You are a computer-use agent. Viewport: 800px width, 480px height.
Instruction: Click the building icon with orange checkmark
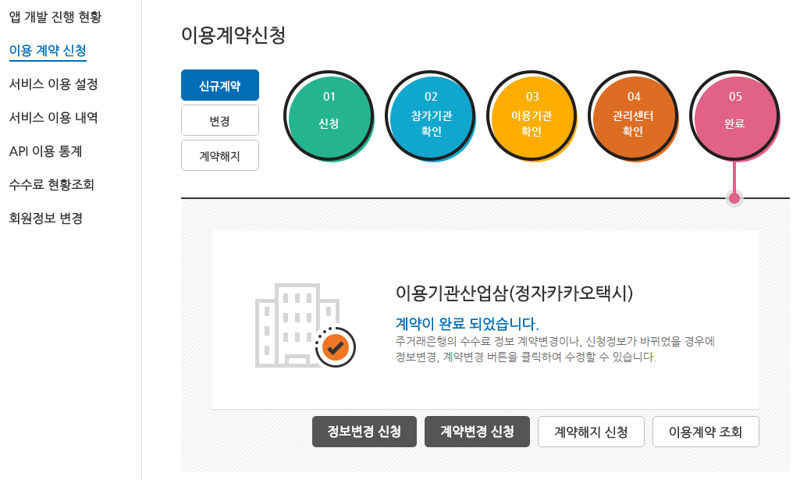tap(305, 325)
